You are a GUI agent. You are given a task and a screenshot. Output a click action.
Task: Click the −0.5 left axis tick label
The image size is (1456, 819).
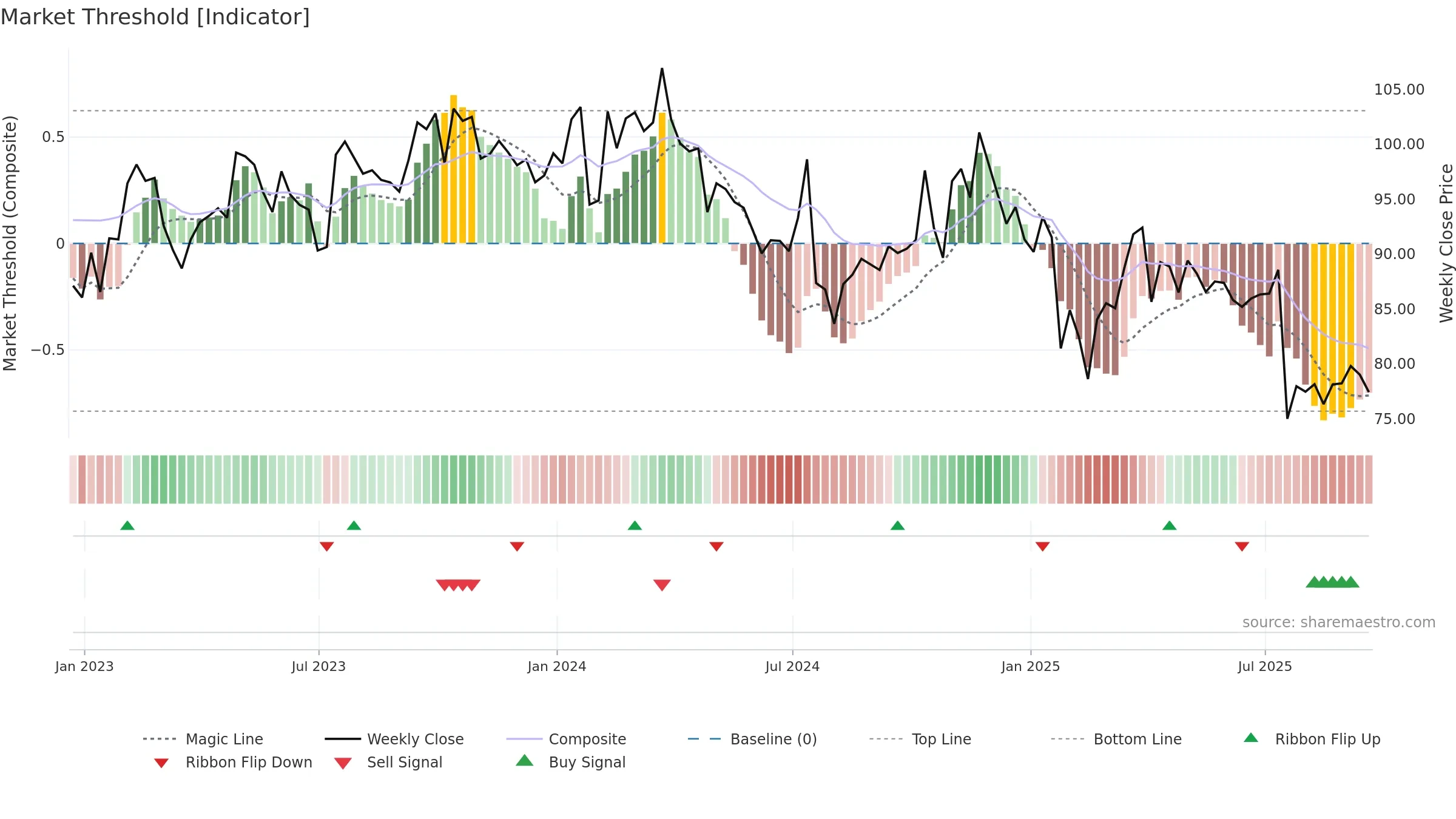(48, 350)
